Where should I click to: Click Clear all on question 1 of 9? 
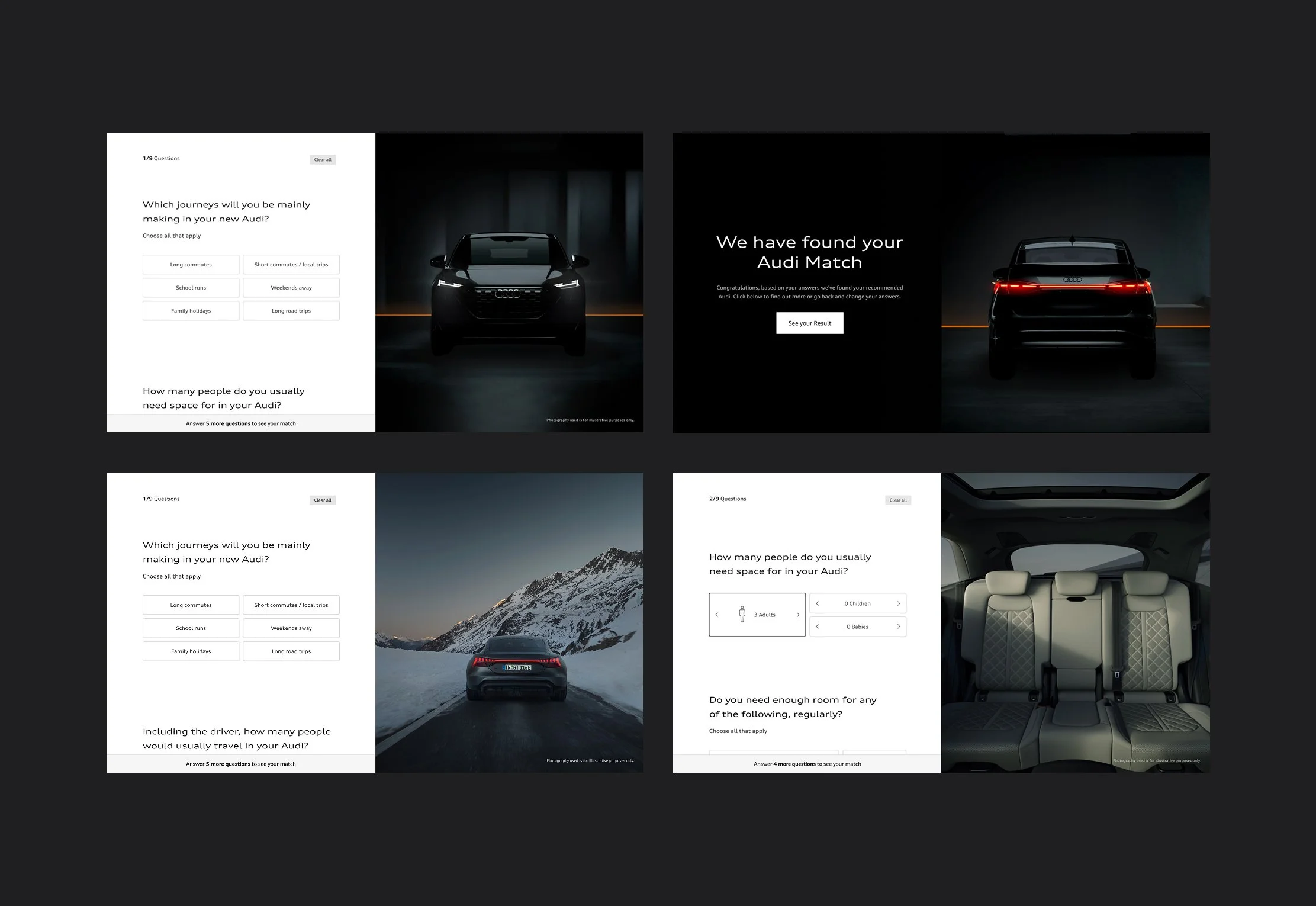click(323, 159)
